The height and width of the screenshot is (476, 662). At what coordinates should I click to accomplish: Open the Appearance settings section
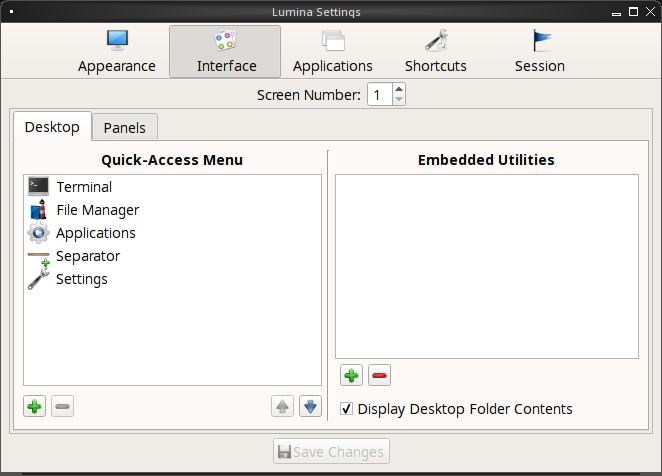click(x=117, y=52)
